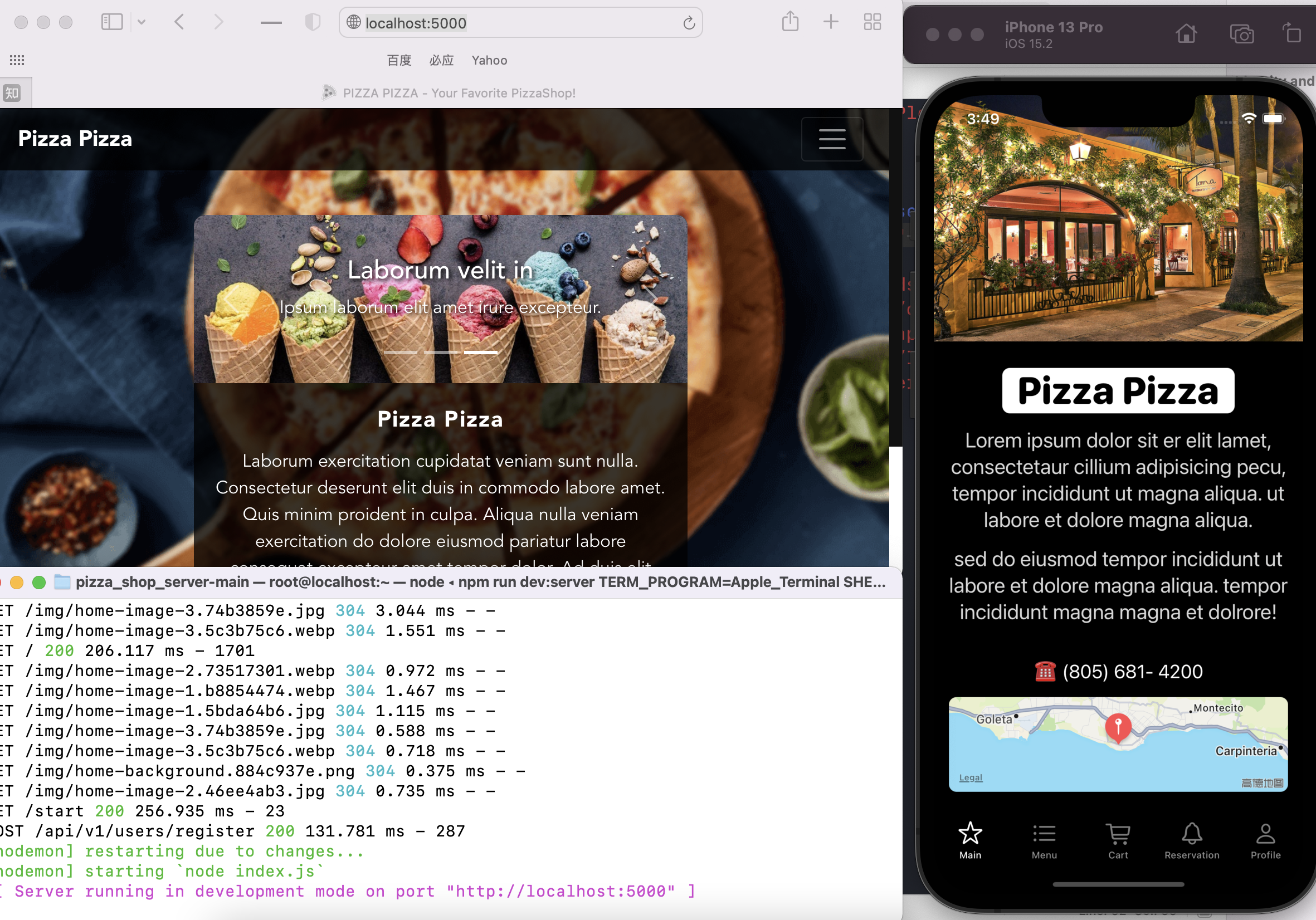
Task: Go forward in Safari history
Action: pyautogui.click(x=218, y=22)
